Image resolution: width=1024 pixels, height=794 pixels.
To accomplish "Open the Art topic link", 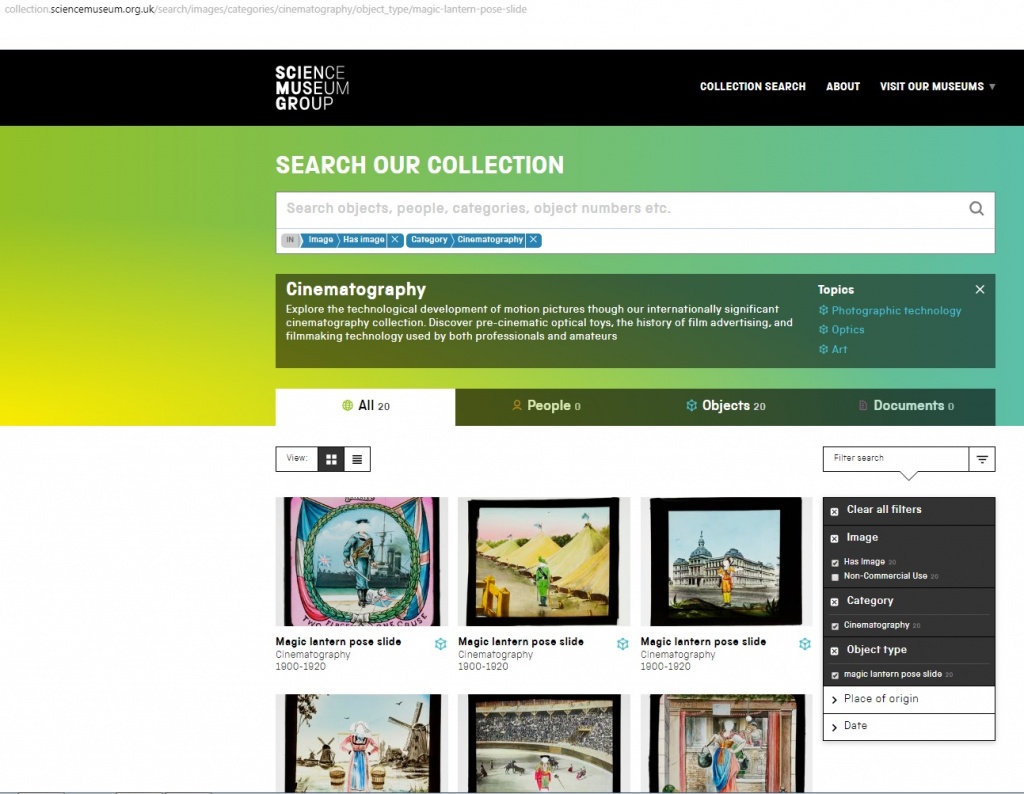I will (x=839, y=349).
